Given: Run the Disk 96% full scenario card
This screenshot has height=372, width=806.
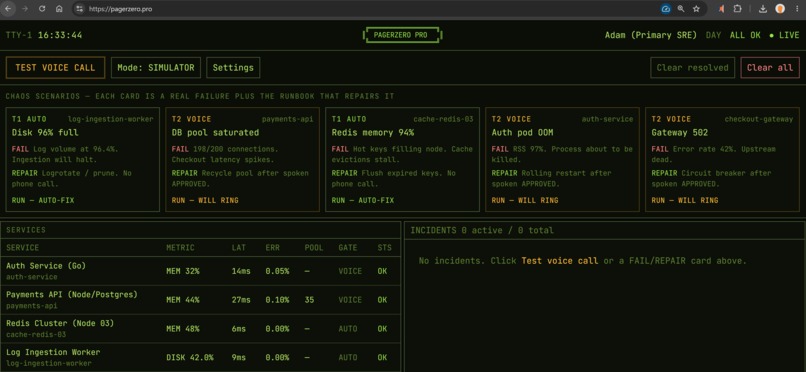Looking at the screenshot, I should tap(83, 159).
